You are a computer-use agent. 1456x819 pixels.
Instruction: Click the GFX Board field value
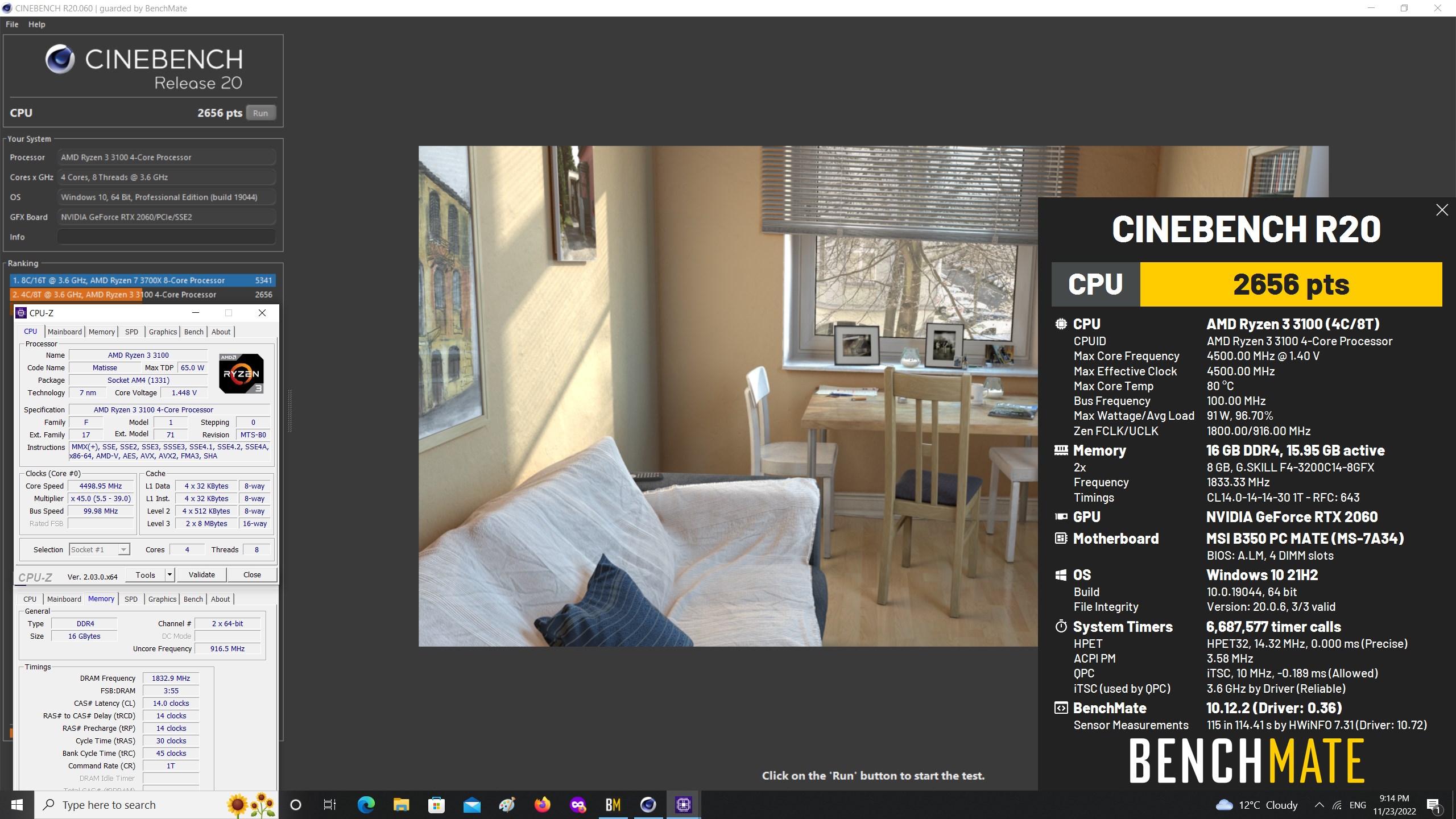(167, 217)
